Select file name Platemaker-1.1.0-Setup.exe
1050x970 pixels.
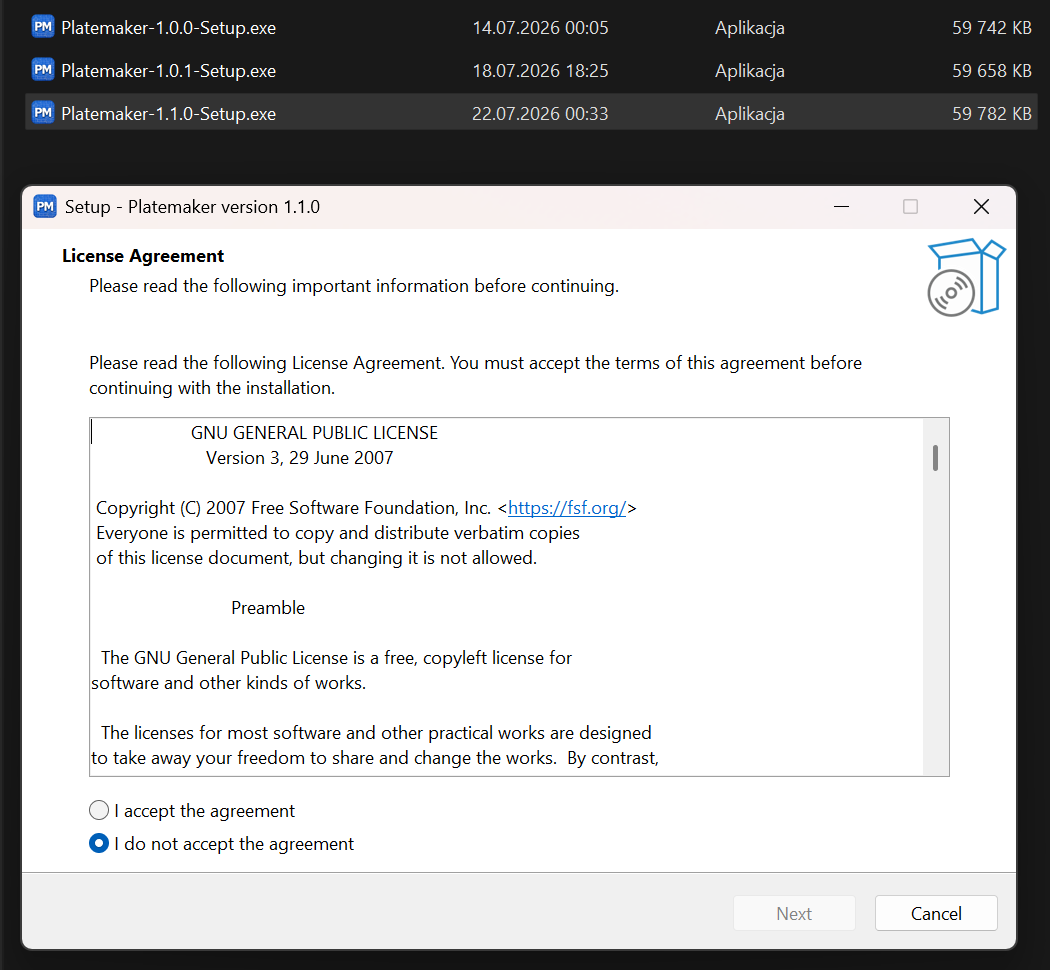click(x=168, y=114)
